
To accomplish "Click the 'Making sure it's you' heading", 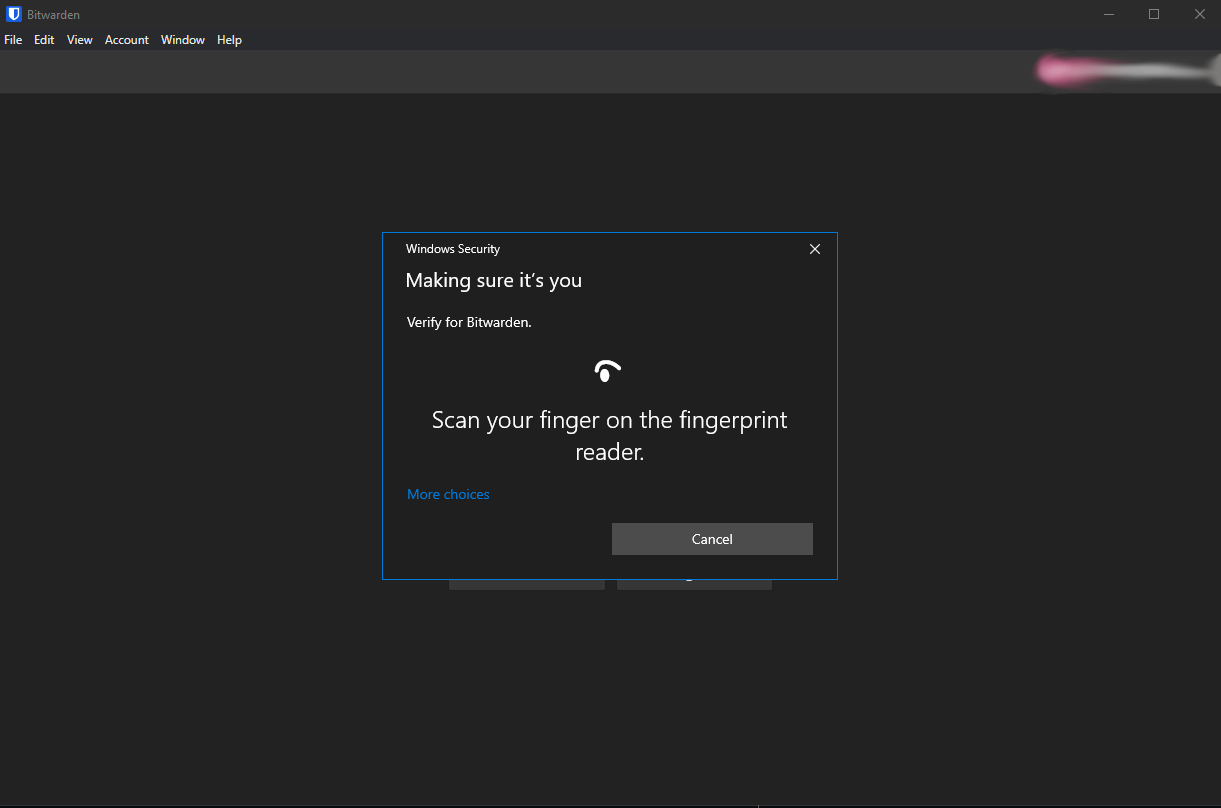I will click(x=494, y=281).
